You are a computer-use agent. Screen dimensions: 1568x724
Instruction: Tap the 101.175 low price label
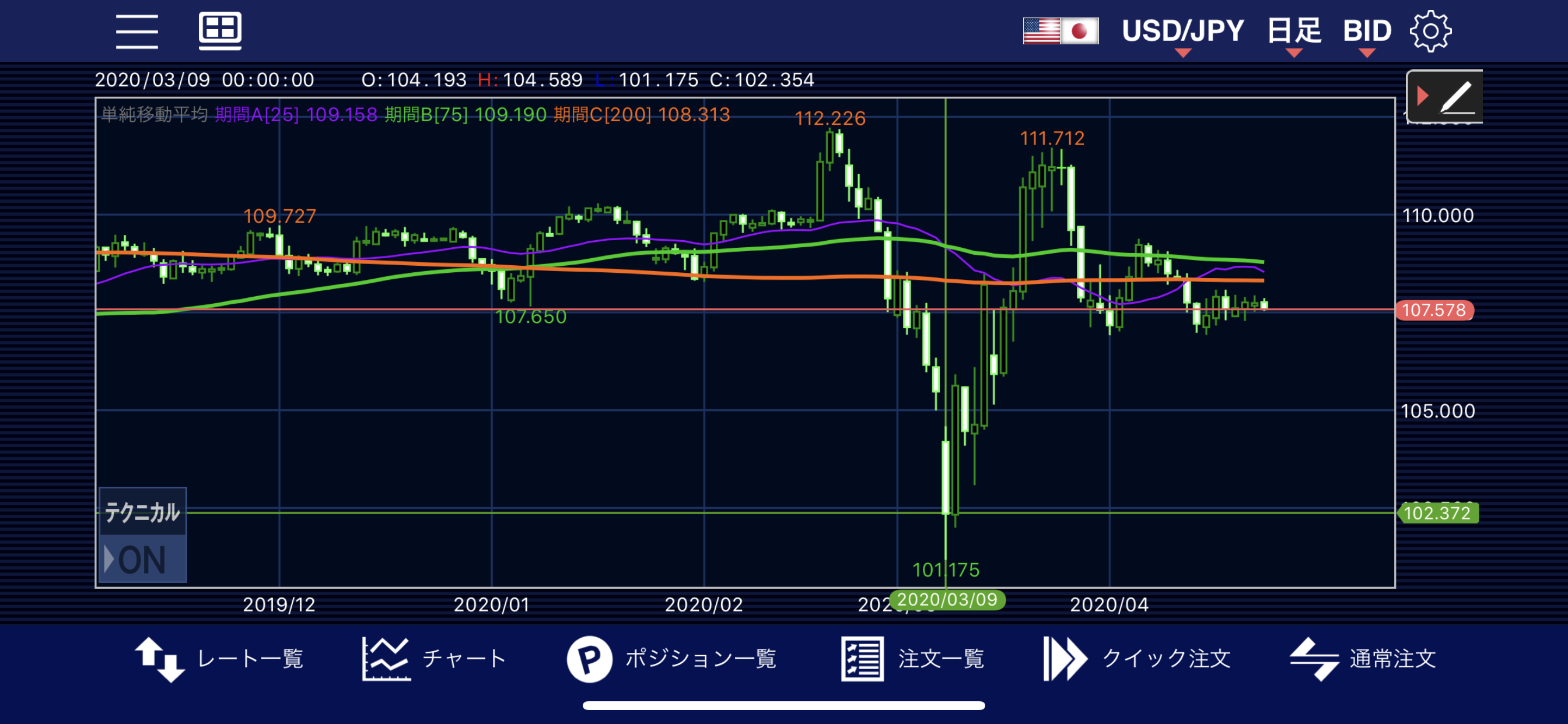(946, 570)
